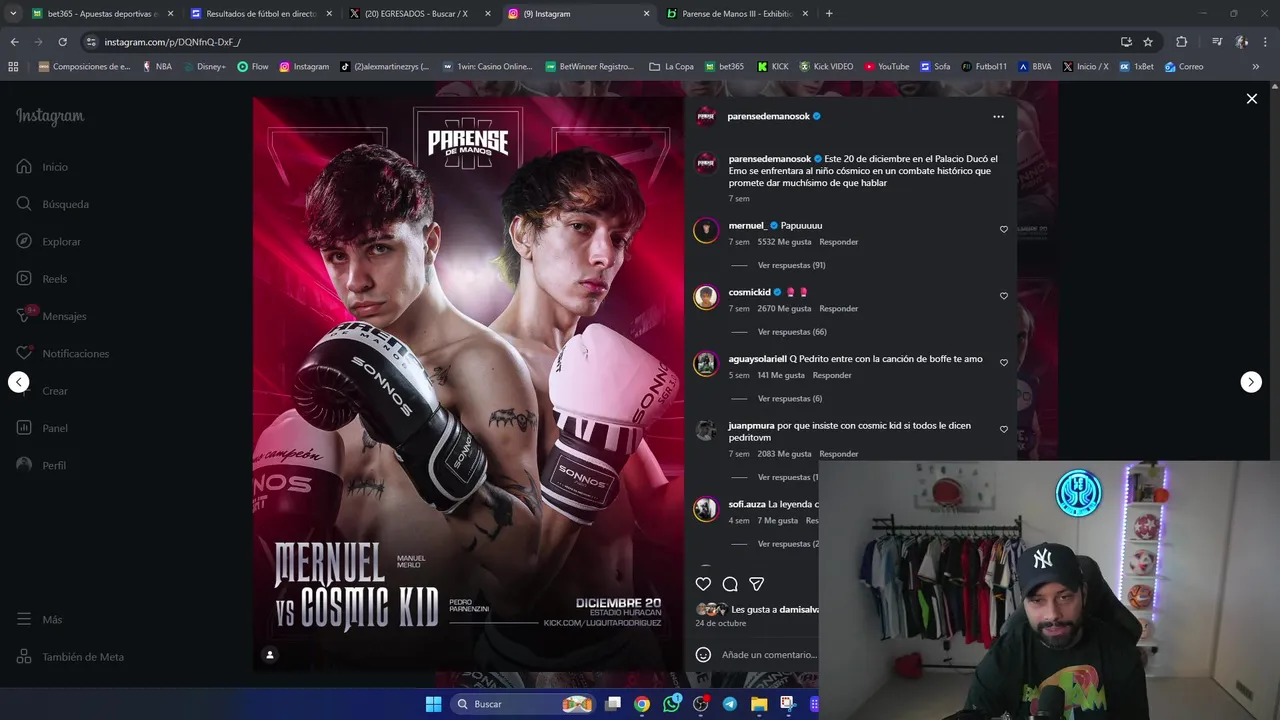Click the Instagram logo
This screenshot has width=1280, height=720.
coord(50,116)
